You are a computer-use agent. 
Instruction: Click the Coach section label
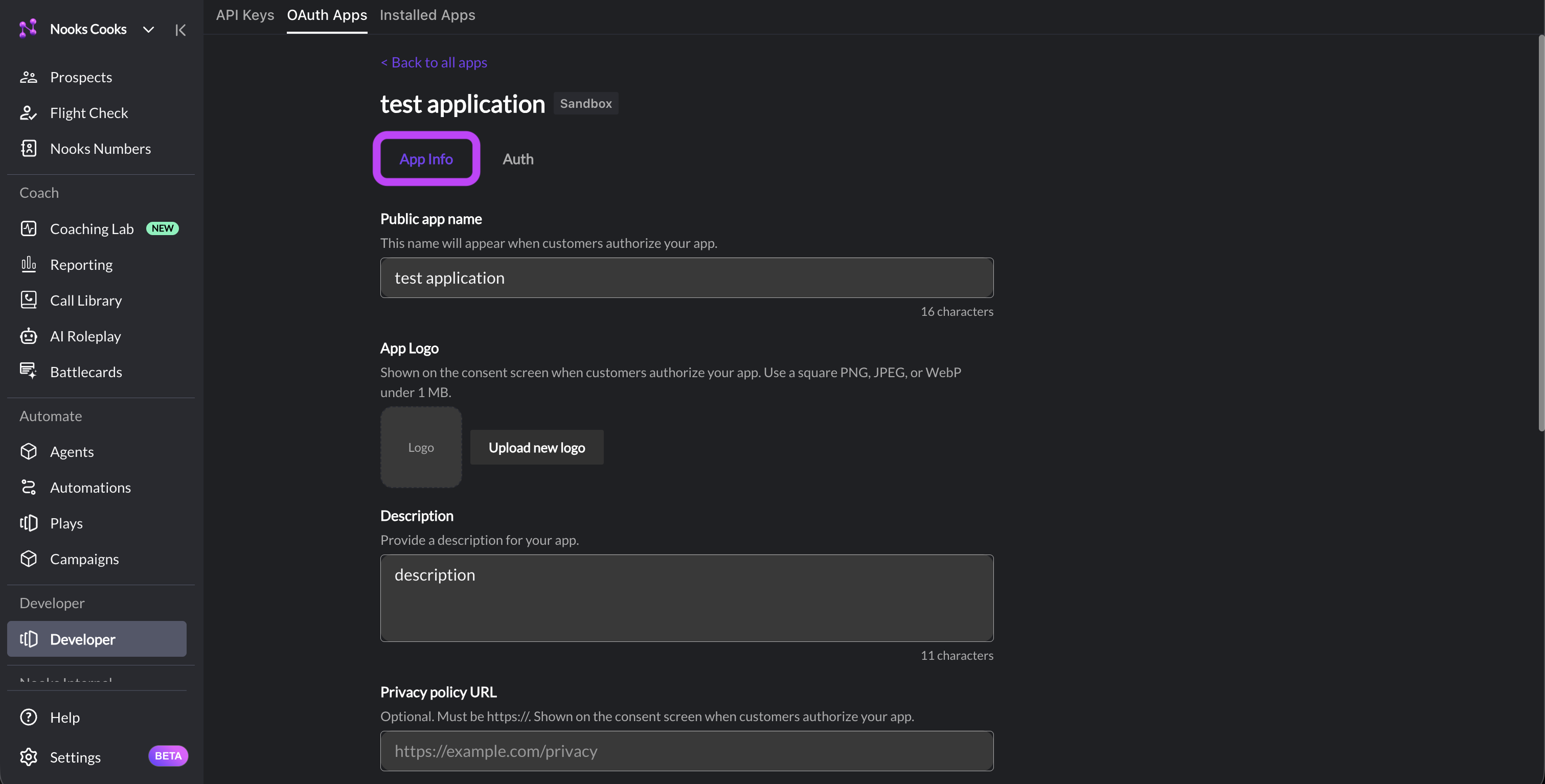pos(39,192)
